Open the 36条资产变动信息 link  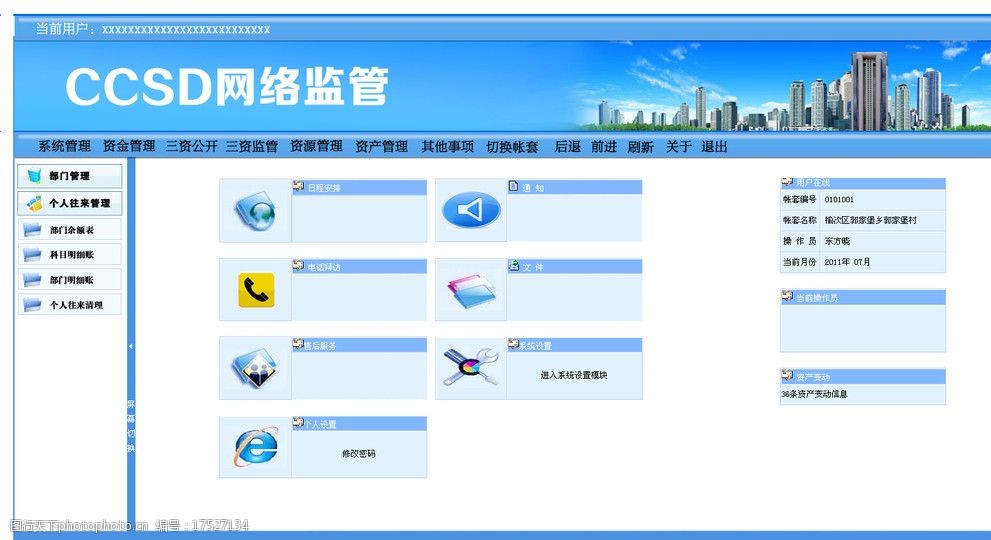click(814, 394)
